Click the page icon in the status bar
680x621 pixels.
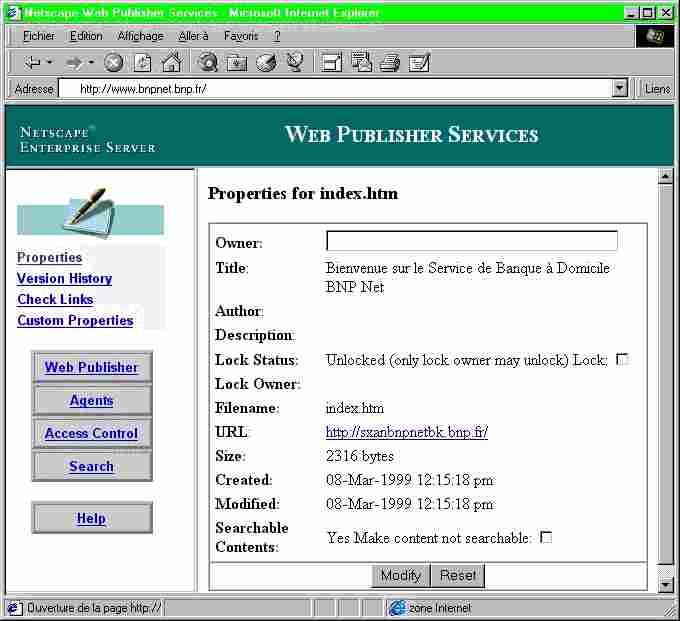(x=14, y=608)
